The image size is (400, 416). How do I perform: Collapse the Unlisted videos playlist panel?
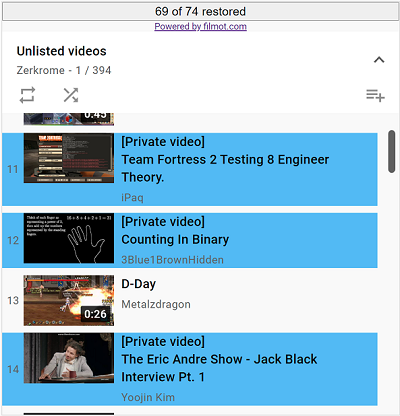click(x=379, y=60)
